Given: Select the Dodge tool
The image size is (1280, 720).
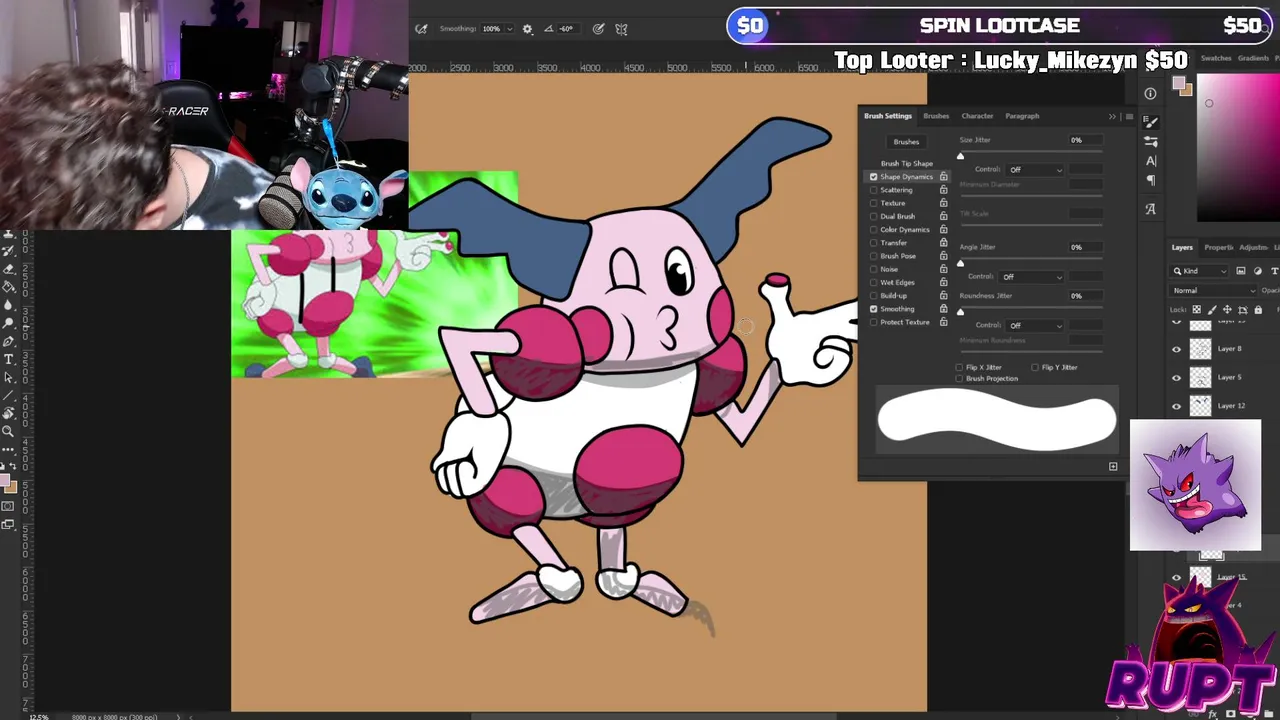Looking at the screenshot, I should click(9, 323).
